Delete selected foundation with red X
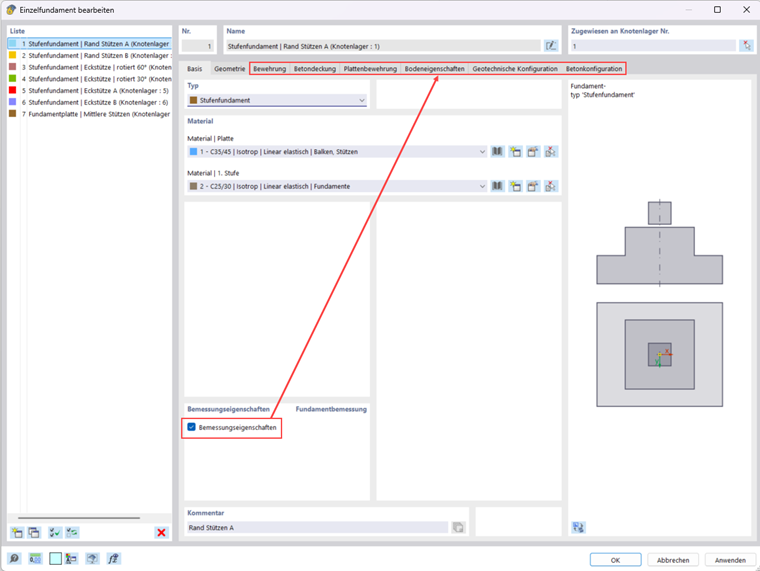Viewport: 760px width, 571px height. pyautogui.click(x=161, y=533)
